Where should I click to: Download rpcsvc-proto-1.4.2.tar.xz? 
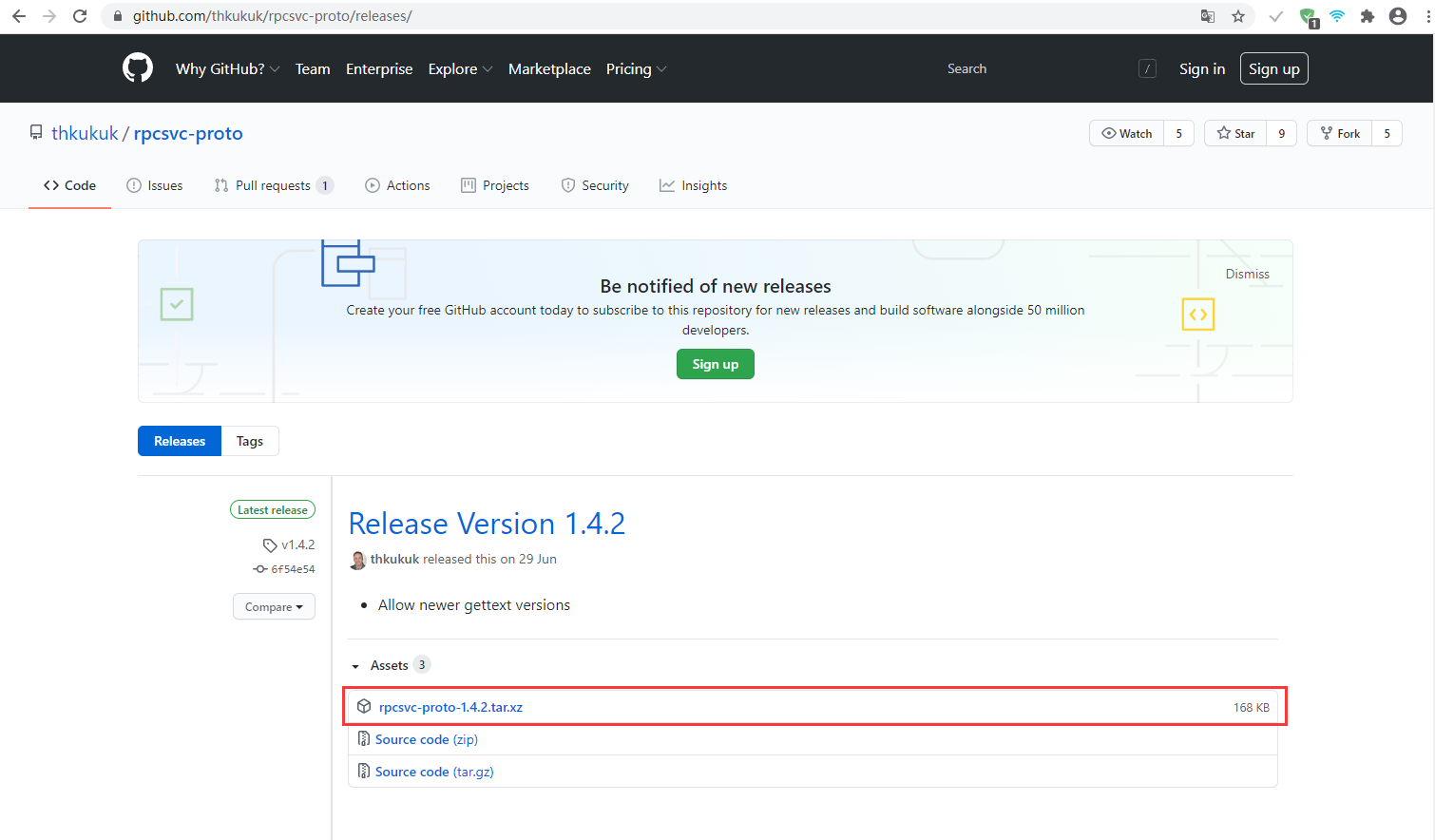tap(450, 707)
